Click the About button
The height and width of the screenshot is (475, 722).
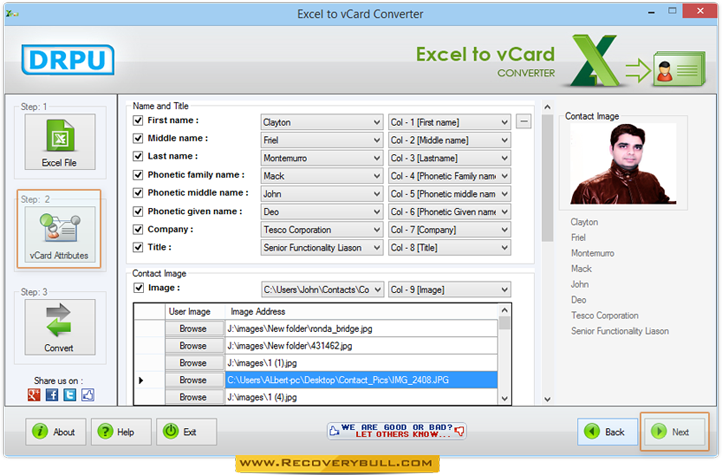(x=56, y=432)
